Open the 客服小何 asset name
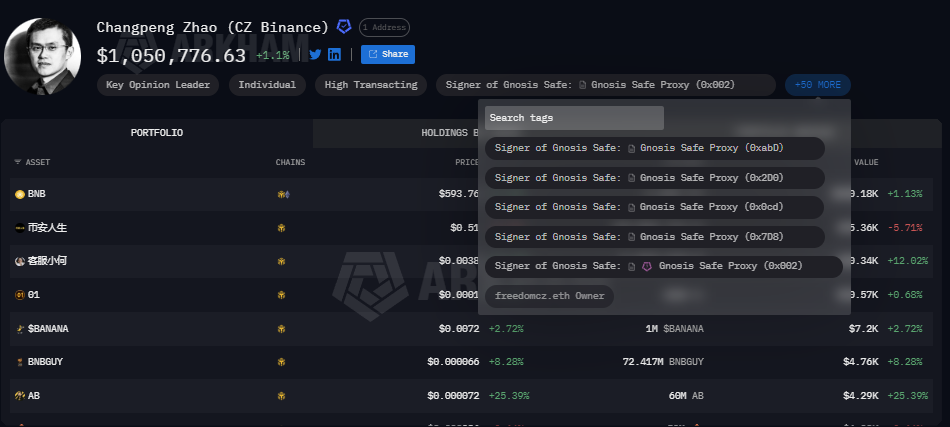 47,261
